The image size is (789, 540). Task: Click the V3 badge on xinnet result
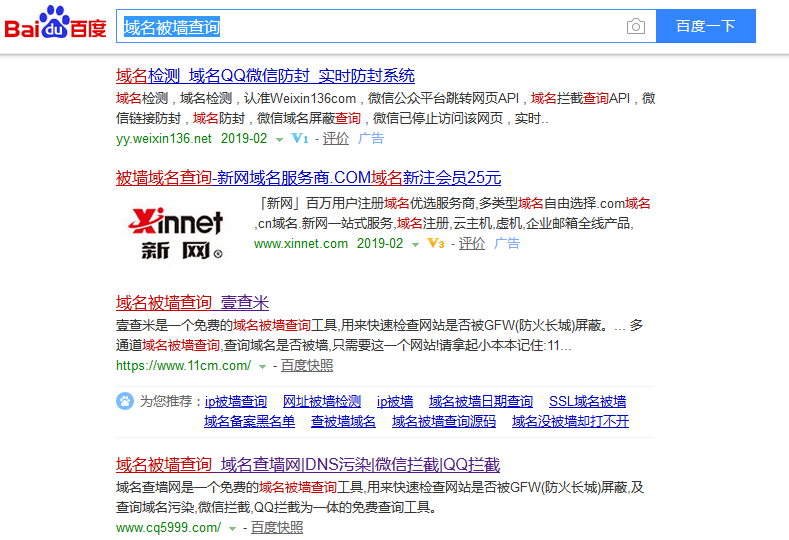(435, 243)
